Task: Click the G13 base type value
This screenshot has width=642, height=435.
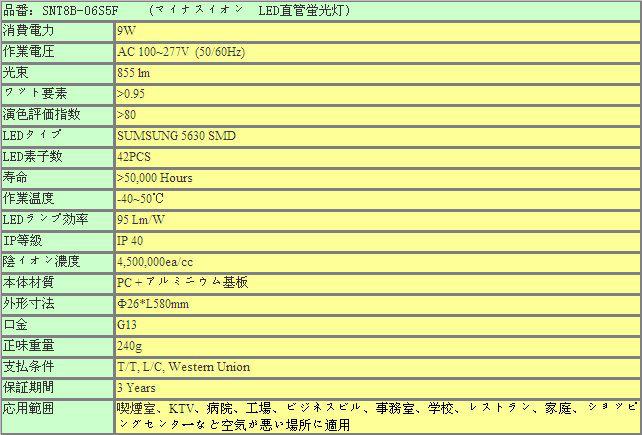Action: [x=126, y=325]
